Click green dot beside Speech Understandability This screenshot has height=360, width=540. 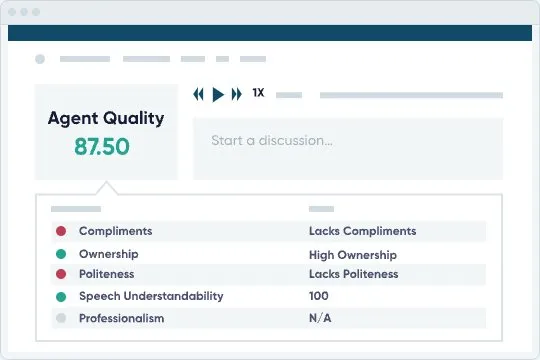[x=61, y=297]
